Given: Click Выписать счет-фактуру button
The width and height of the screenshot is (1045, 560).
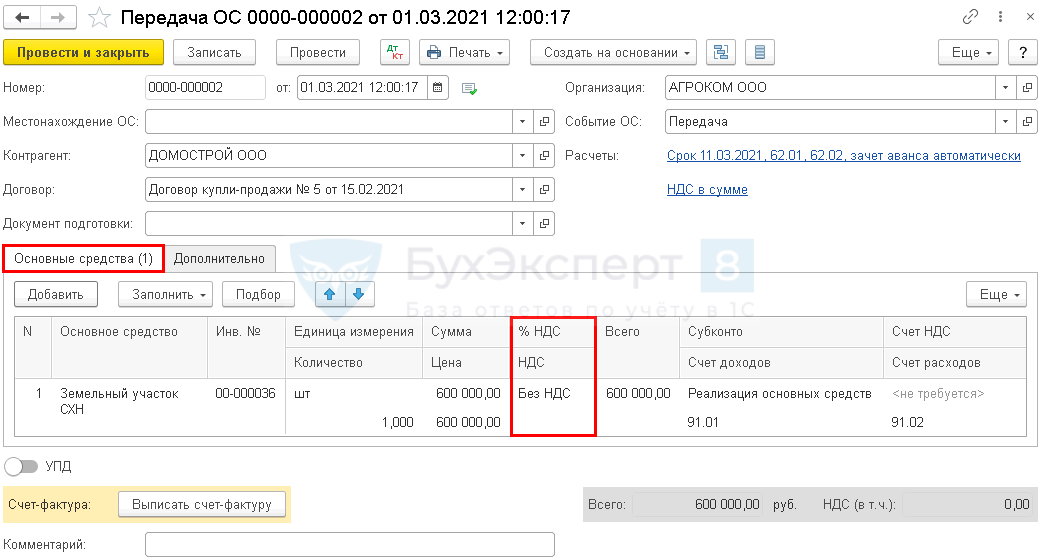Looking at the screenshot, I should (202, 505).
